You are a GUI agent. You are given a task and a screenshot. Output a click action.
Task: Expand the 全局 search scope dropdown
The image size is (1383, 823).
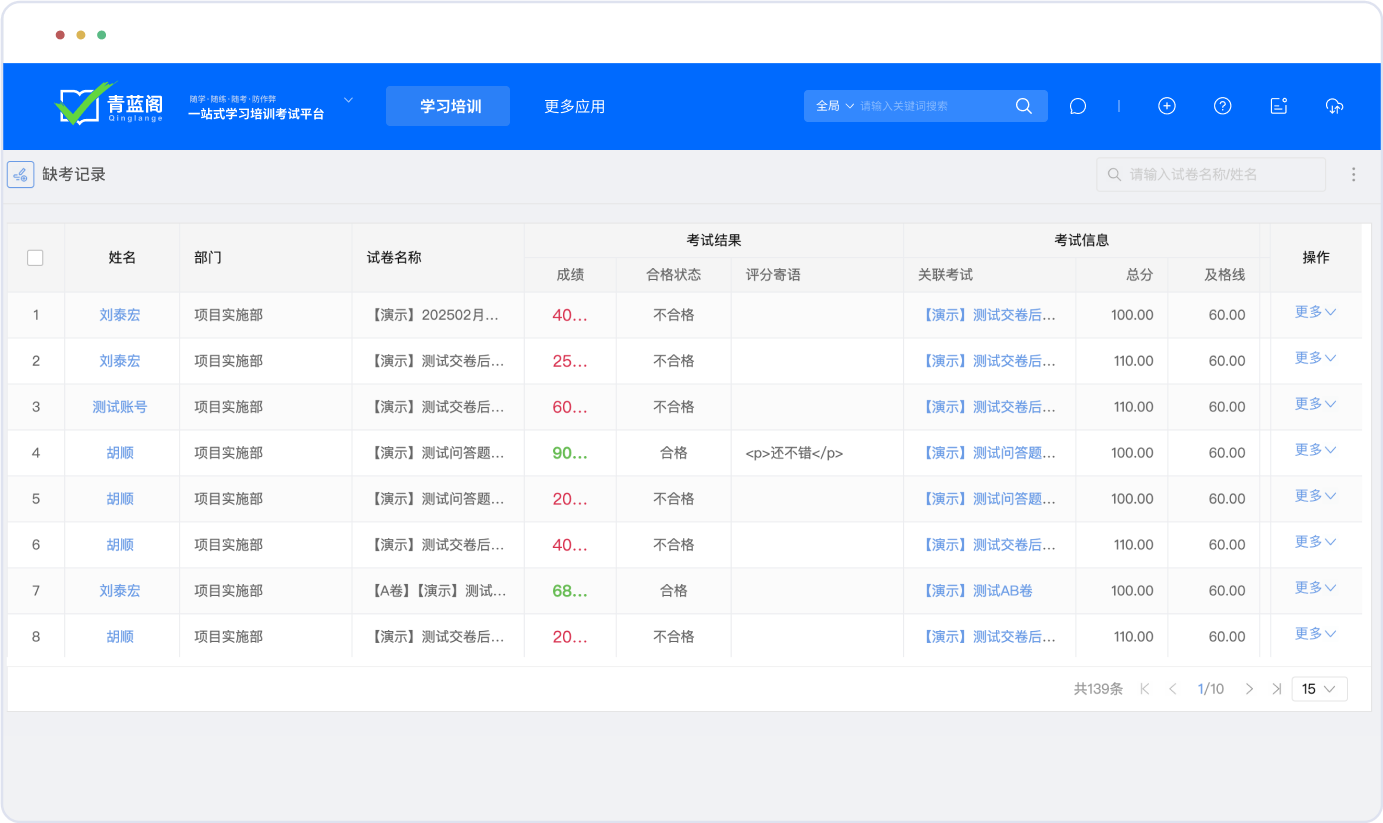click(x=835, y=106)
